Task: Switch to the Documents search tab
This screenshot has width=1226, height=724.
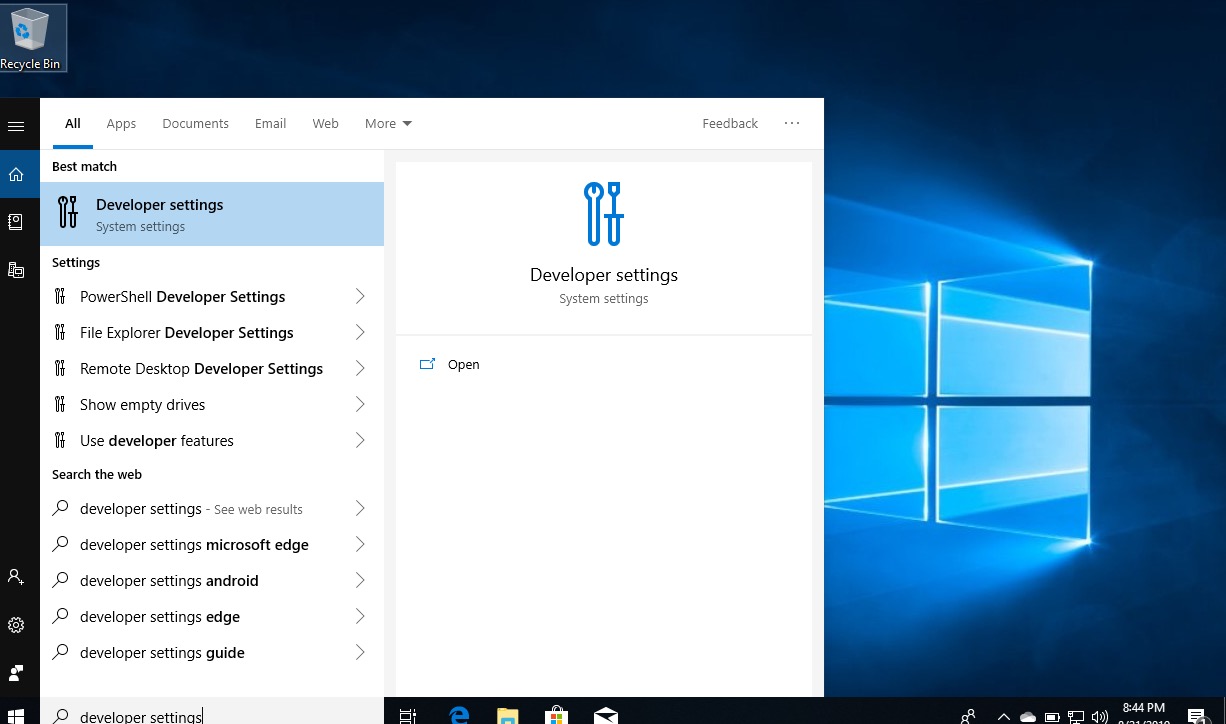Action: coord(195,124)
